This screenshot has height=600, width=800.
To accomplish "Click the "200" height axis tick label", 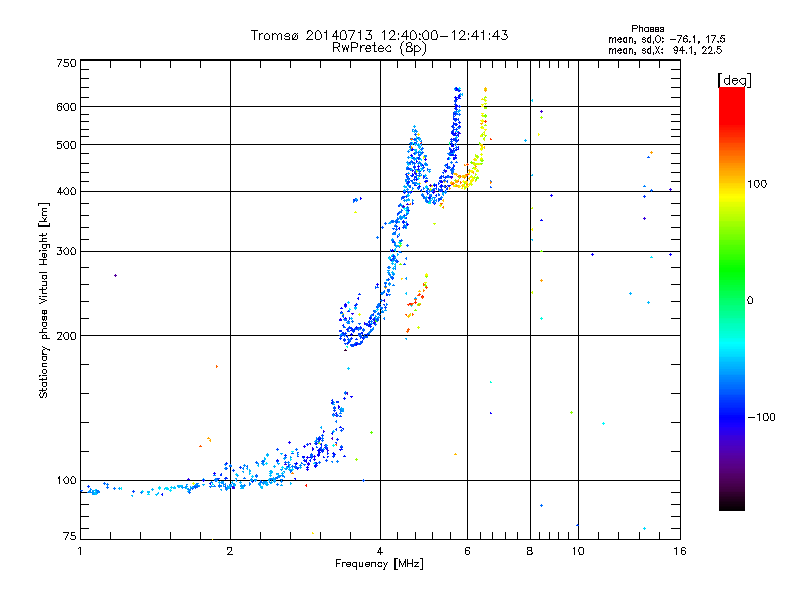I will point(66,336).
